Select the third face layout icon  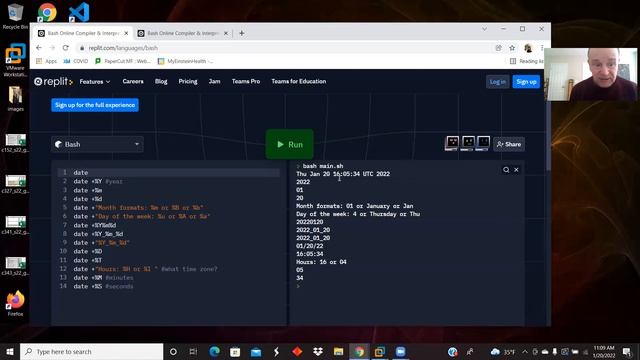[x=483, y=143]
